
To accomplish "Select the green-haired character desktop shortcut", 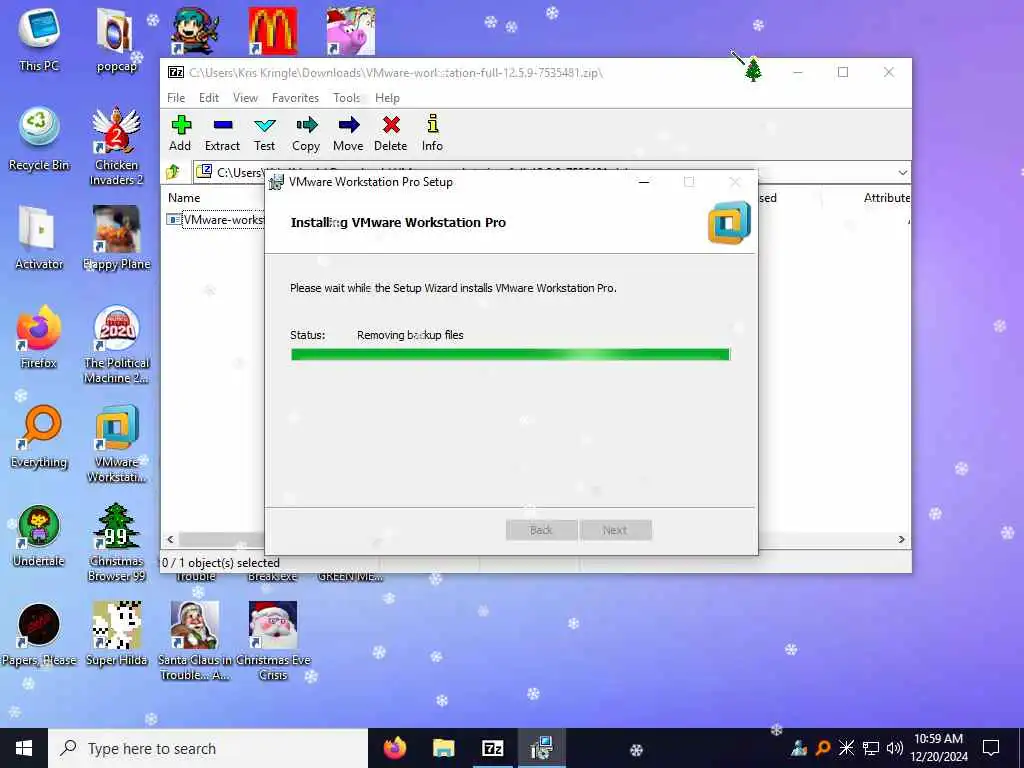I will 195,31.
